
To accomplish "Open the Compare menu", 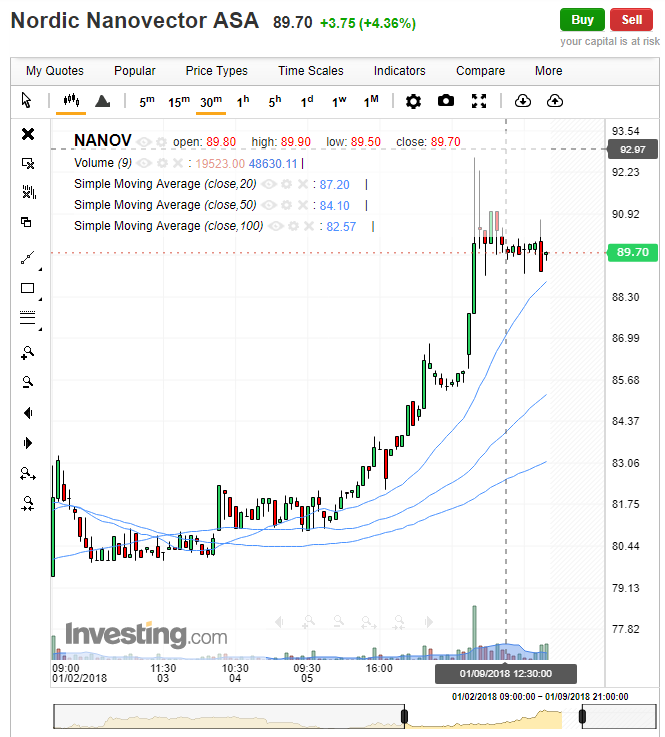I will coord(480,71).
